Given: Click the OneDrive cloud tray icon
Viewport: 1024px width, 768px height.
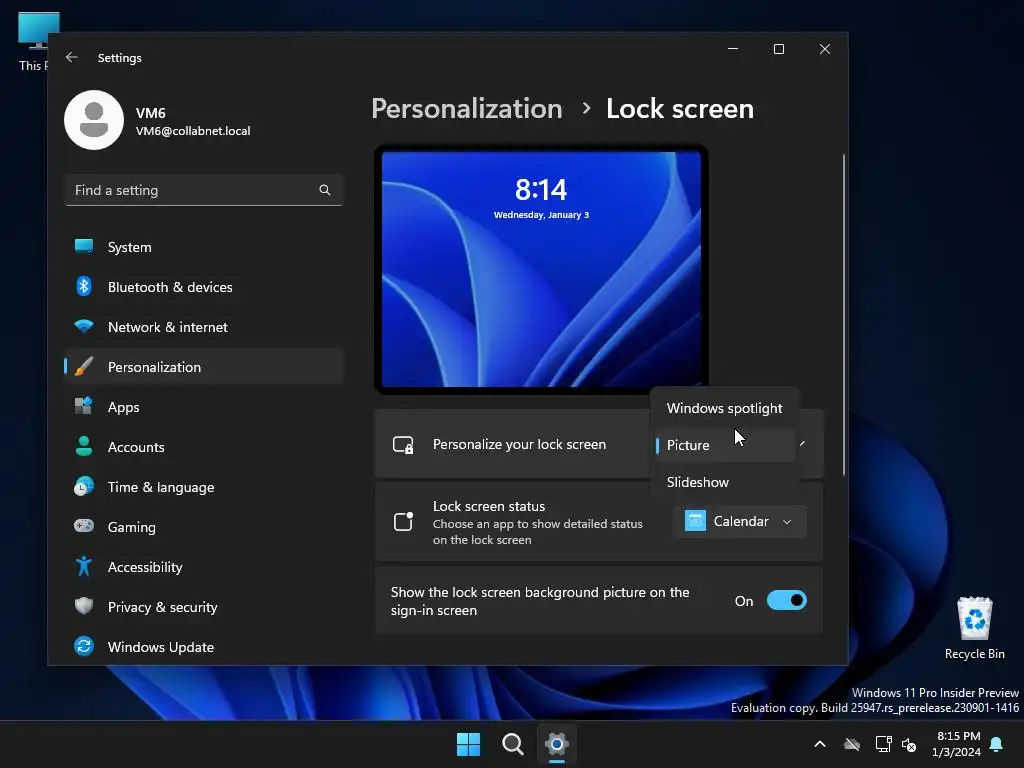Looking at the screenshot, I should 852,744.
